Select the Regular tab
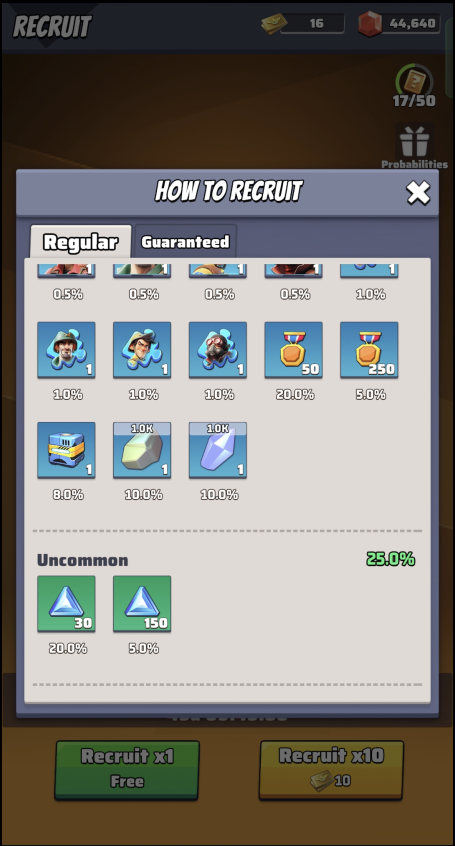This screenshot has width=455, height=846. coord(80,241)
